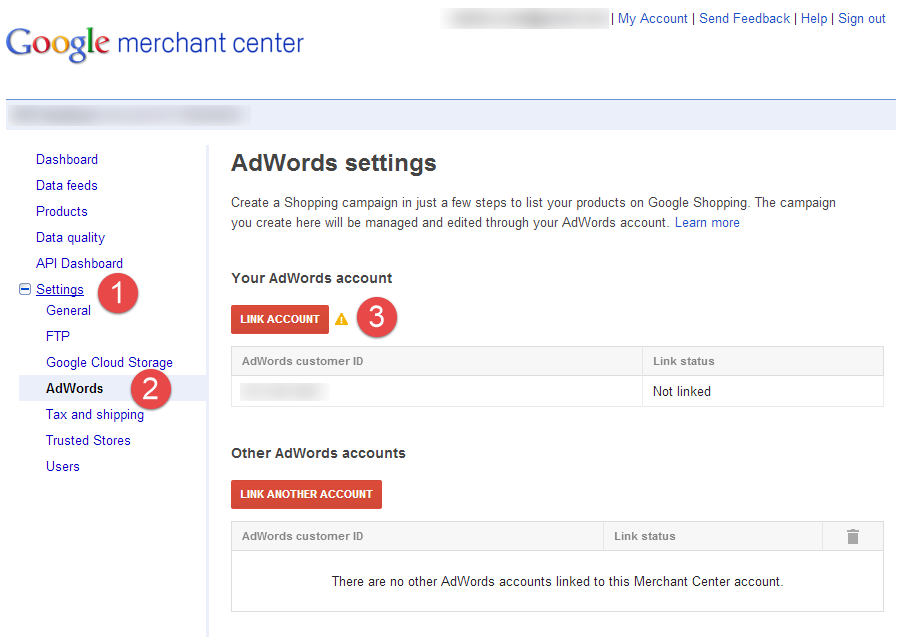Collapse the Settings section using the minus icon
902x637 pixels.
(25, 289)
